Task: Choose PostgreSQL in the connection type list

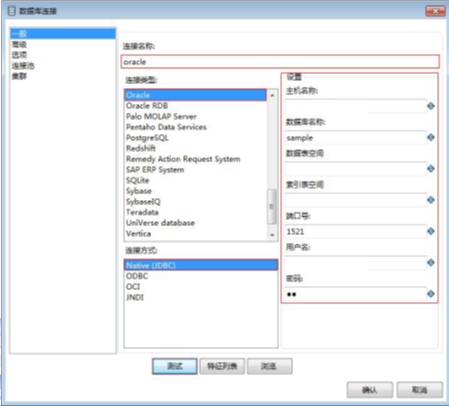Action: (195, 138)
